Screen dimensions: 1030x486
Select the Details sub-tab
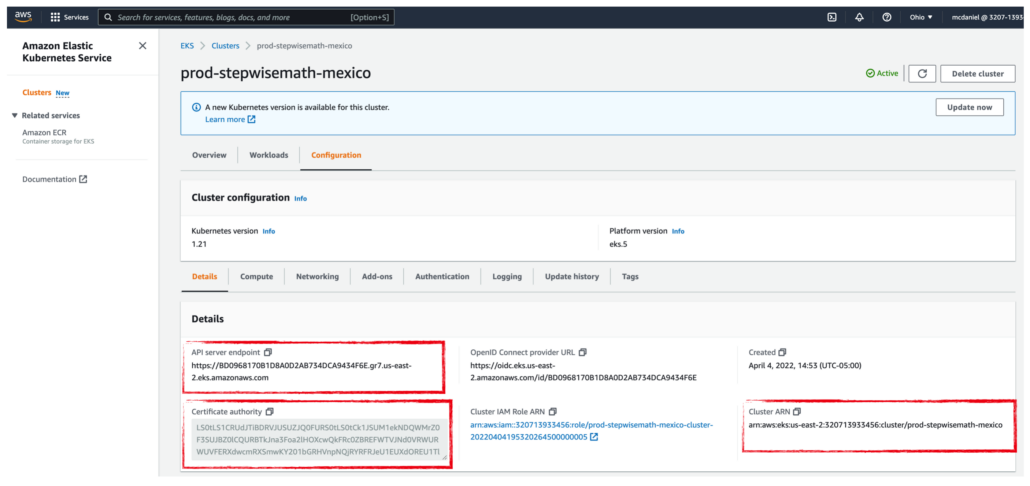[x=204, y=276]
